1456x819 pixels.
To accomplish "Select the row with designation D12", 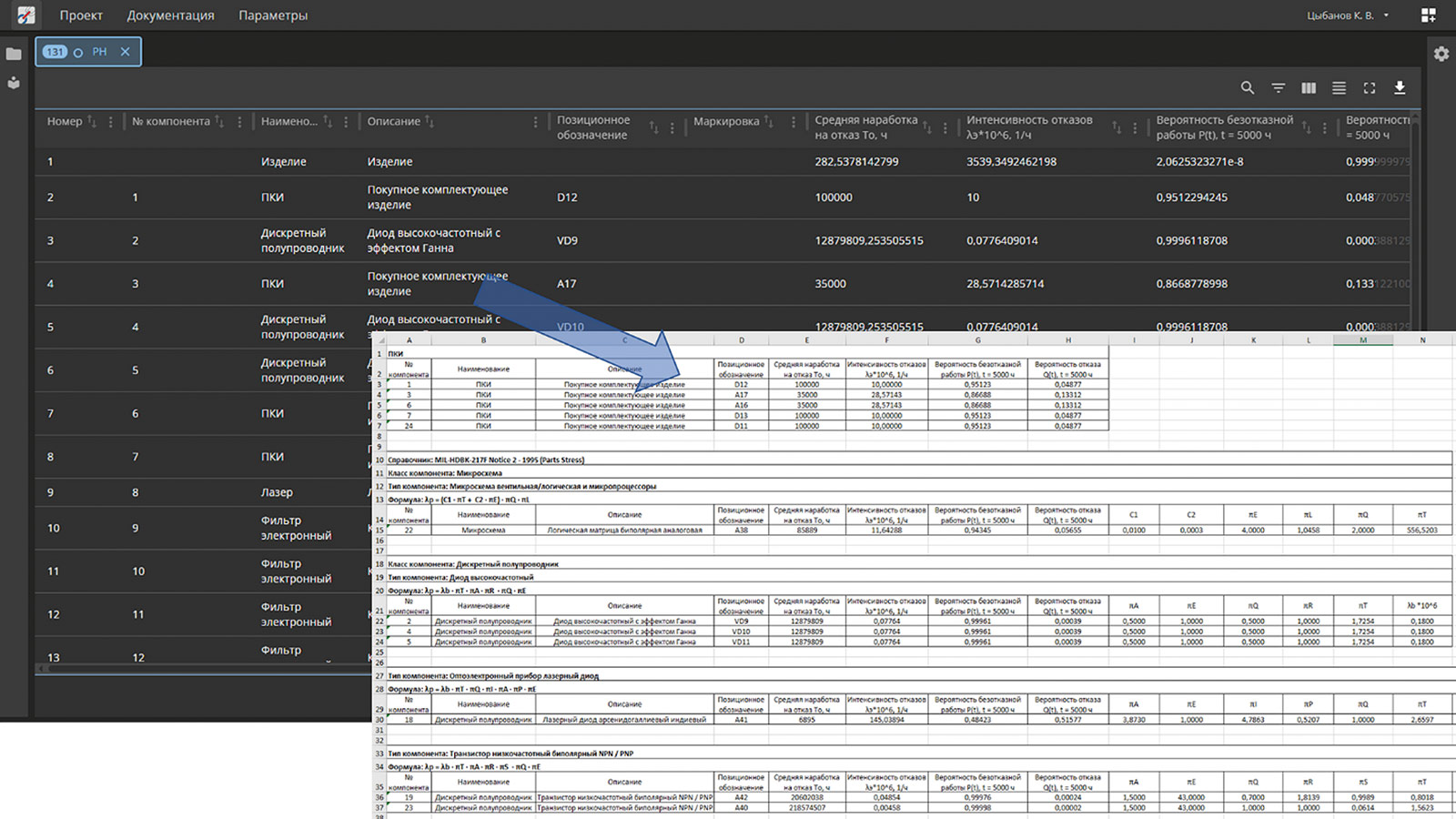I will (567, 197).
